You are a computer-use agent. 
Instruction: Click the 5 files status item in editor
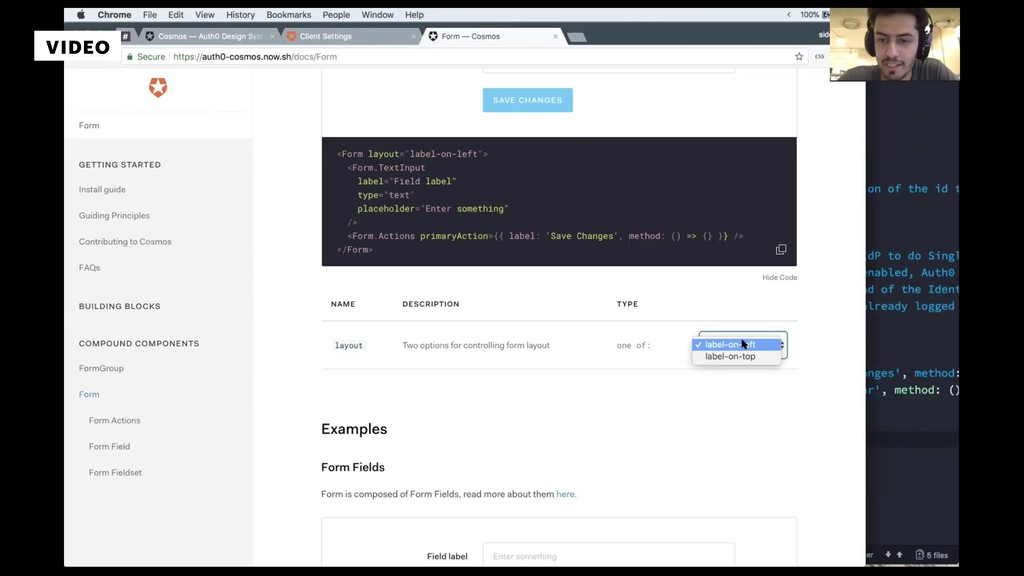932,555
